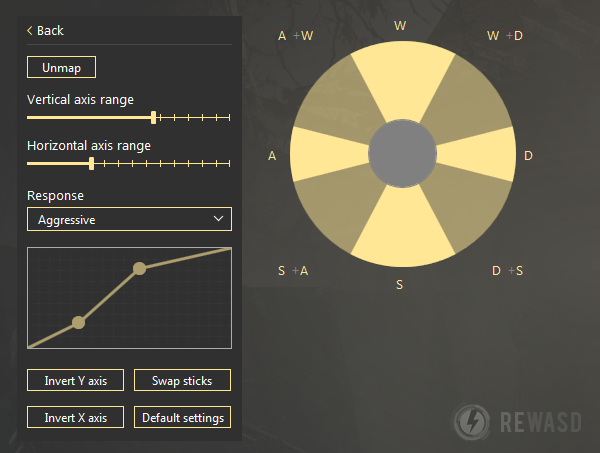This screenshot has width=600, height=453.
Task: Select the W zone at top of wheel
Action: pos(403,80)
